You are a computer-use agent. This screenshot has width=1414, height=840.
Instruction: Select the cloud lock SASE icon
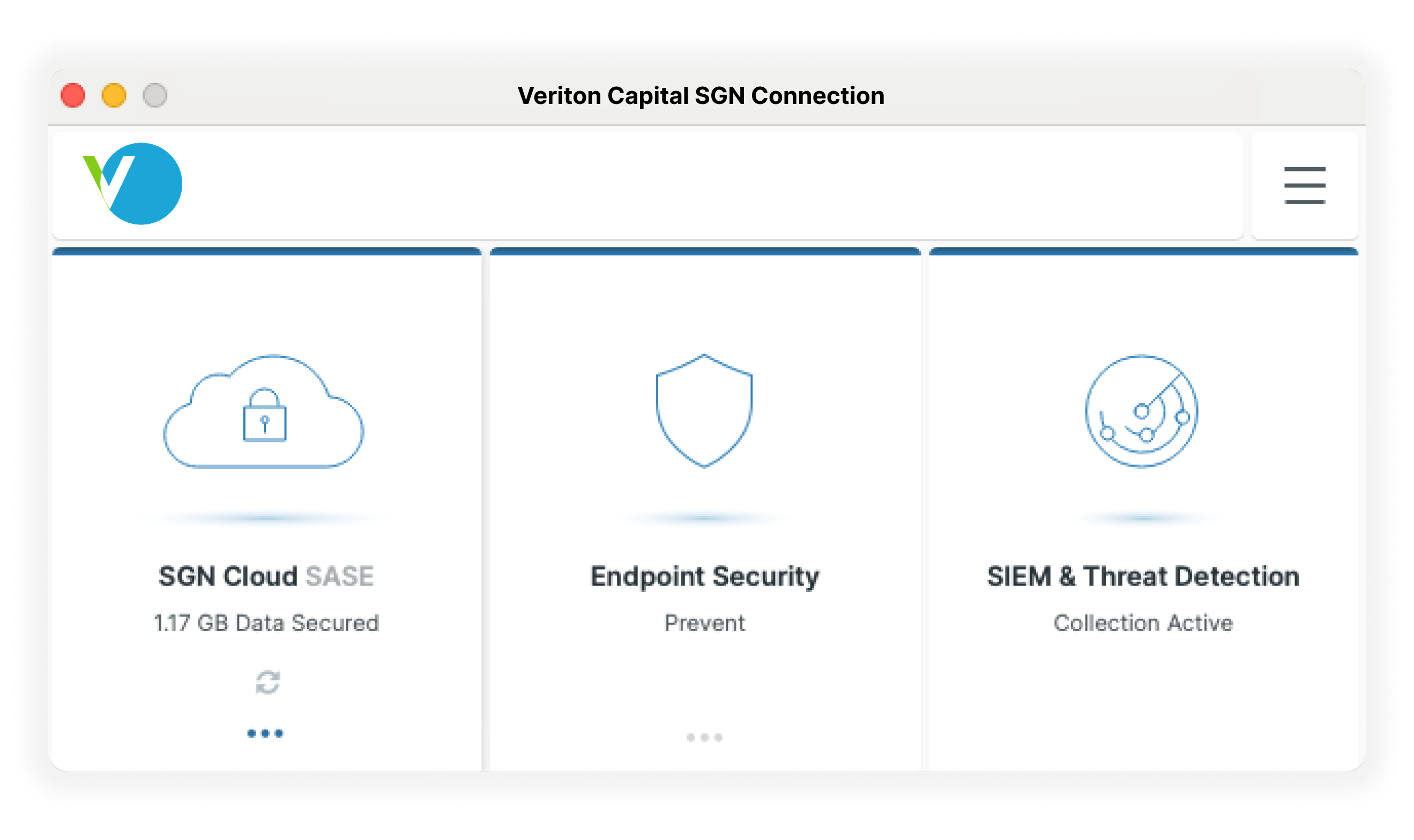tap(263, 411)
